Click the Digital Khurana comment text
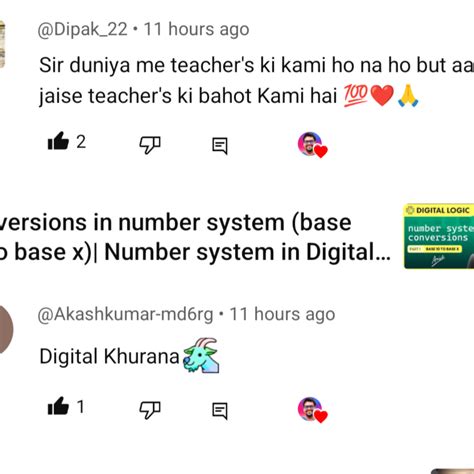The width and height of the screenshot is (474, 474). (110, 356)
